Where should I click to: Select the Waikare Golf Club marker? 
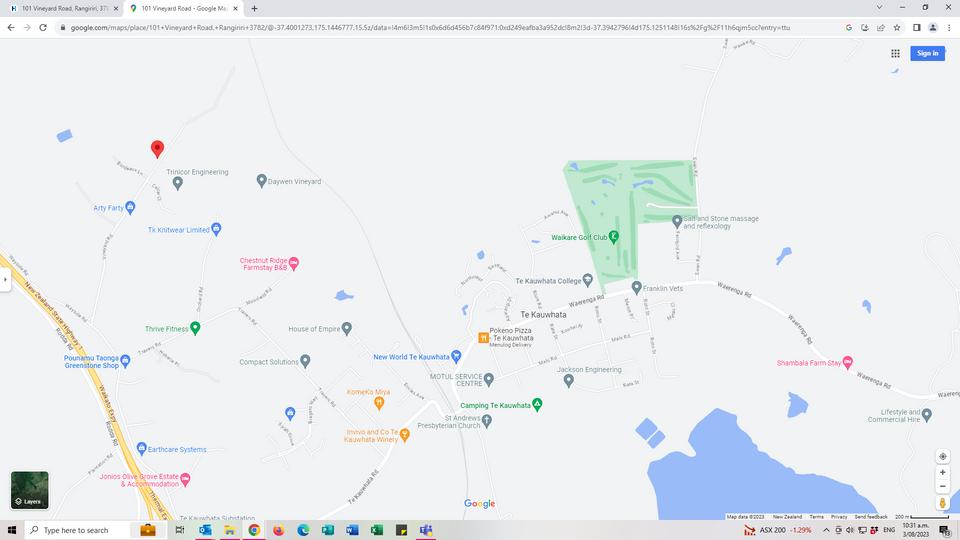[613, 236]
